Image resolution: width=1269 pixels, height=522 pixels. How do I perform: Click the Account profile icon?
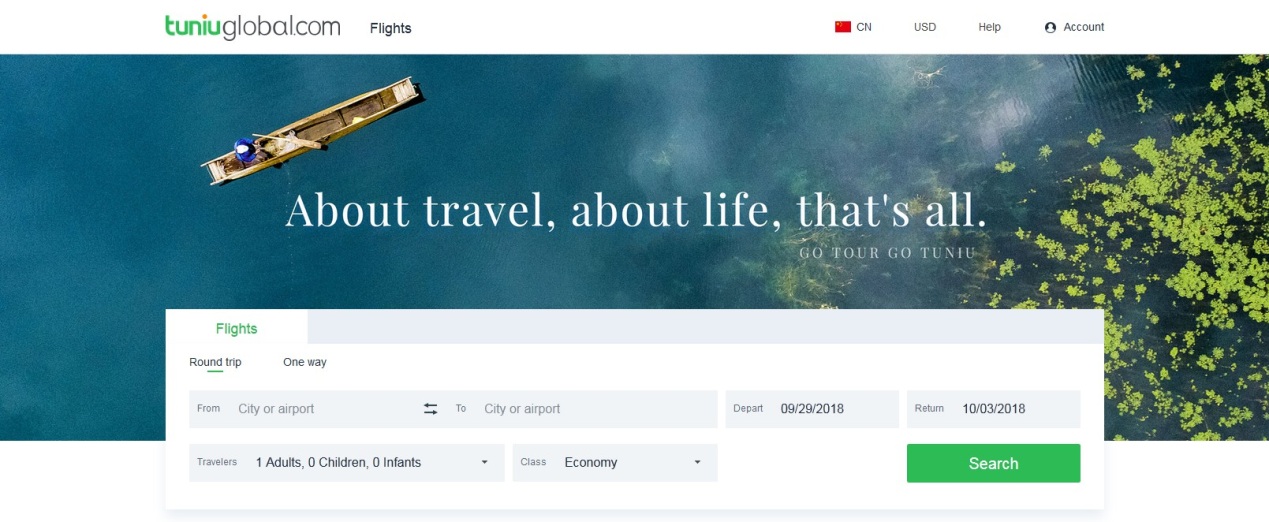(1050, 28)
